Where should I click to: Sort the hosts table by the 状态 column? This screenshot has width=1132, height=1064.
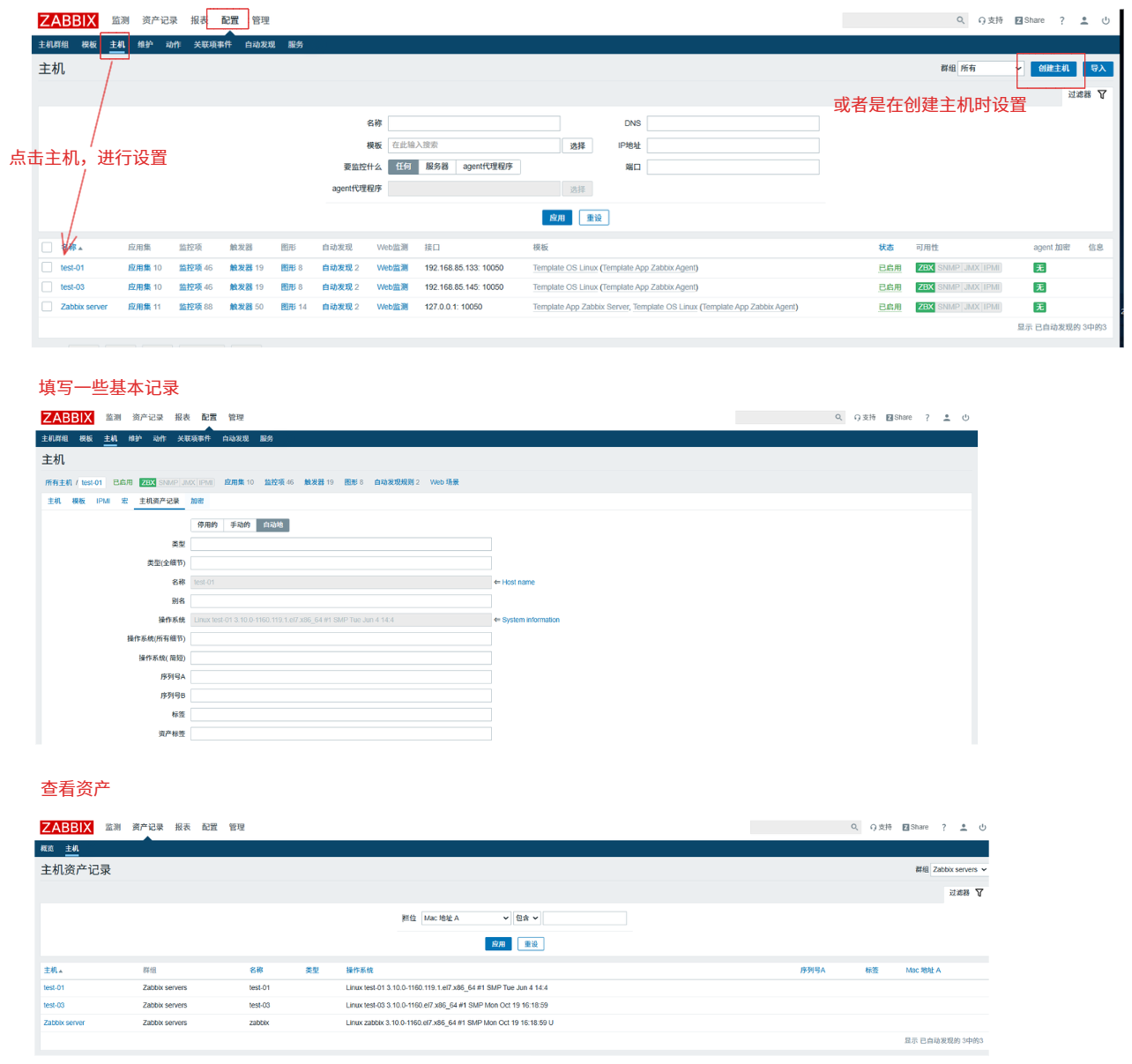click(x=886, y=248)
